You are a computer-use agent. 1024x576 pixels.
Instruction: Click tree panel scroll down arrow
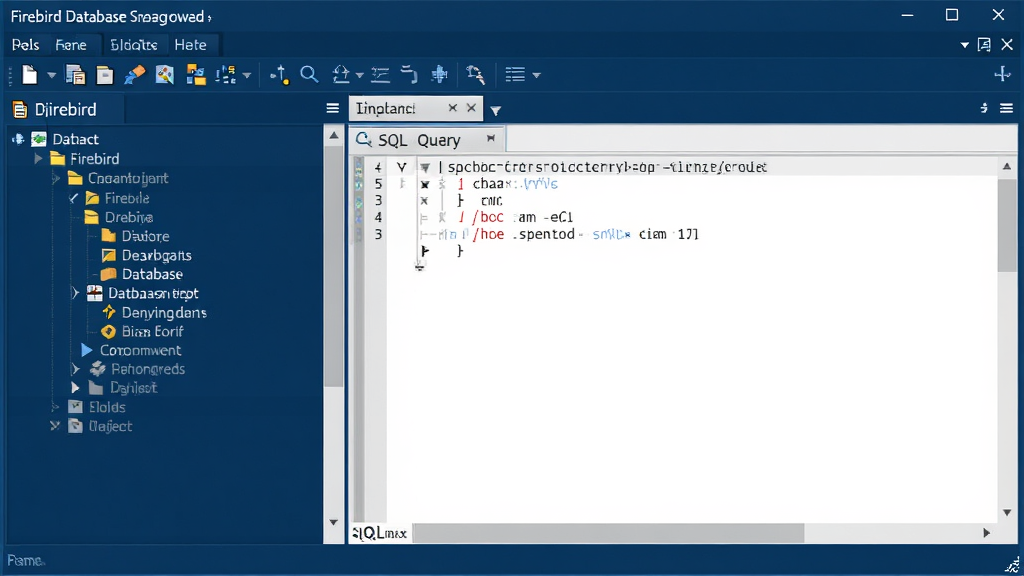click(334, 522)
